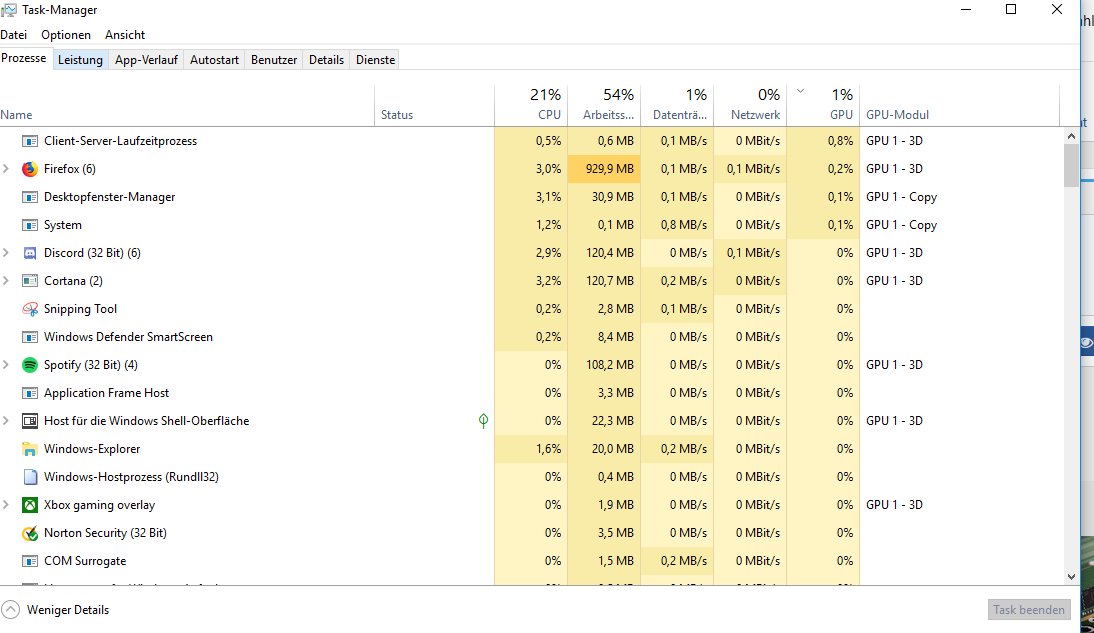Click the scrollbar up arrow
This screenshot has height=633, width=1094.
point(1072,136)
